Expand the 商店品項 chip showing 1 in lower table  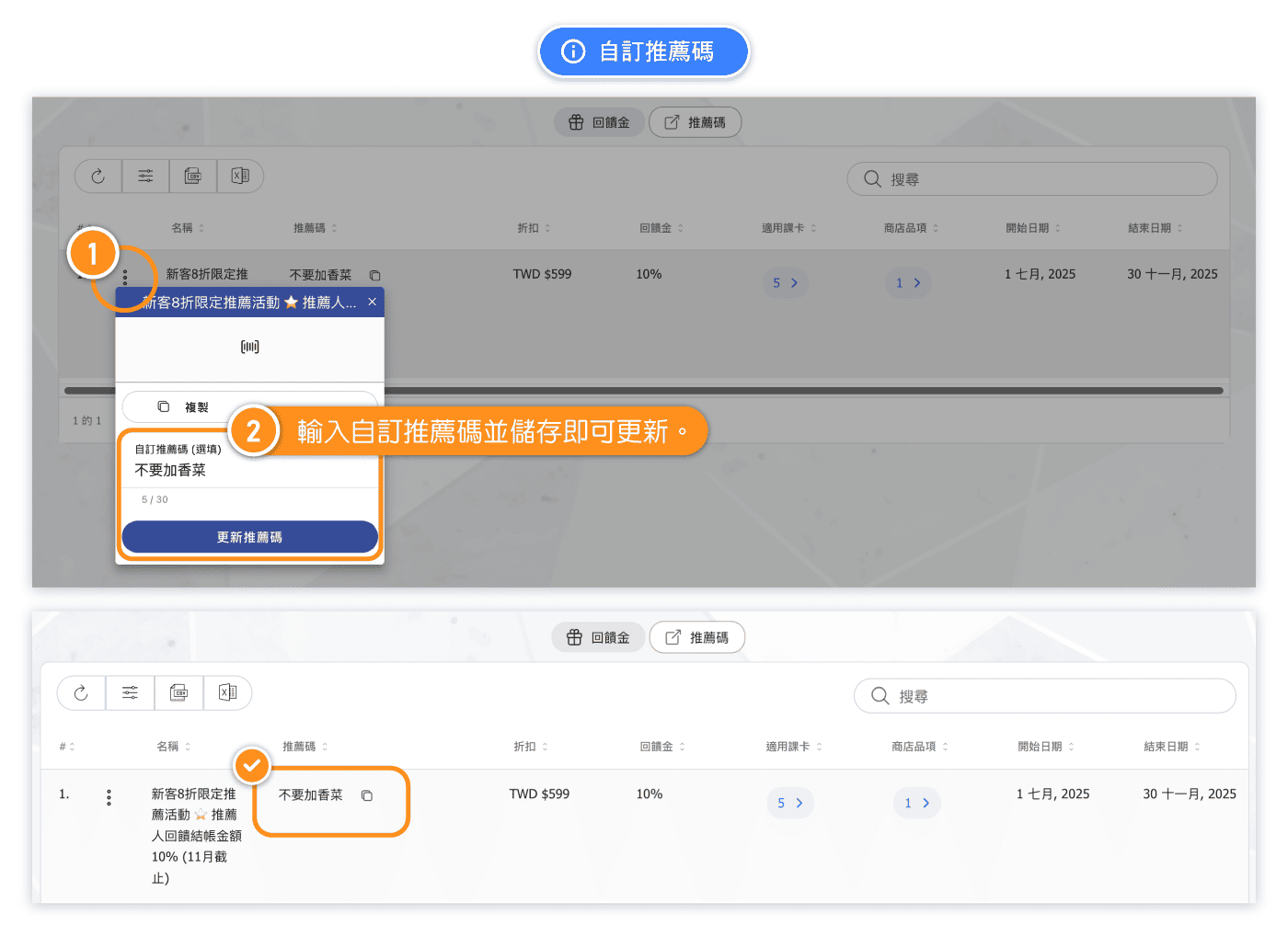coord(916,803)
